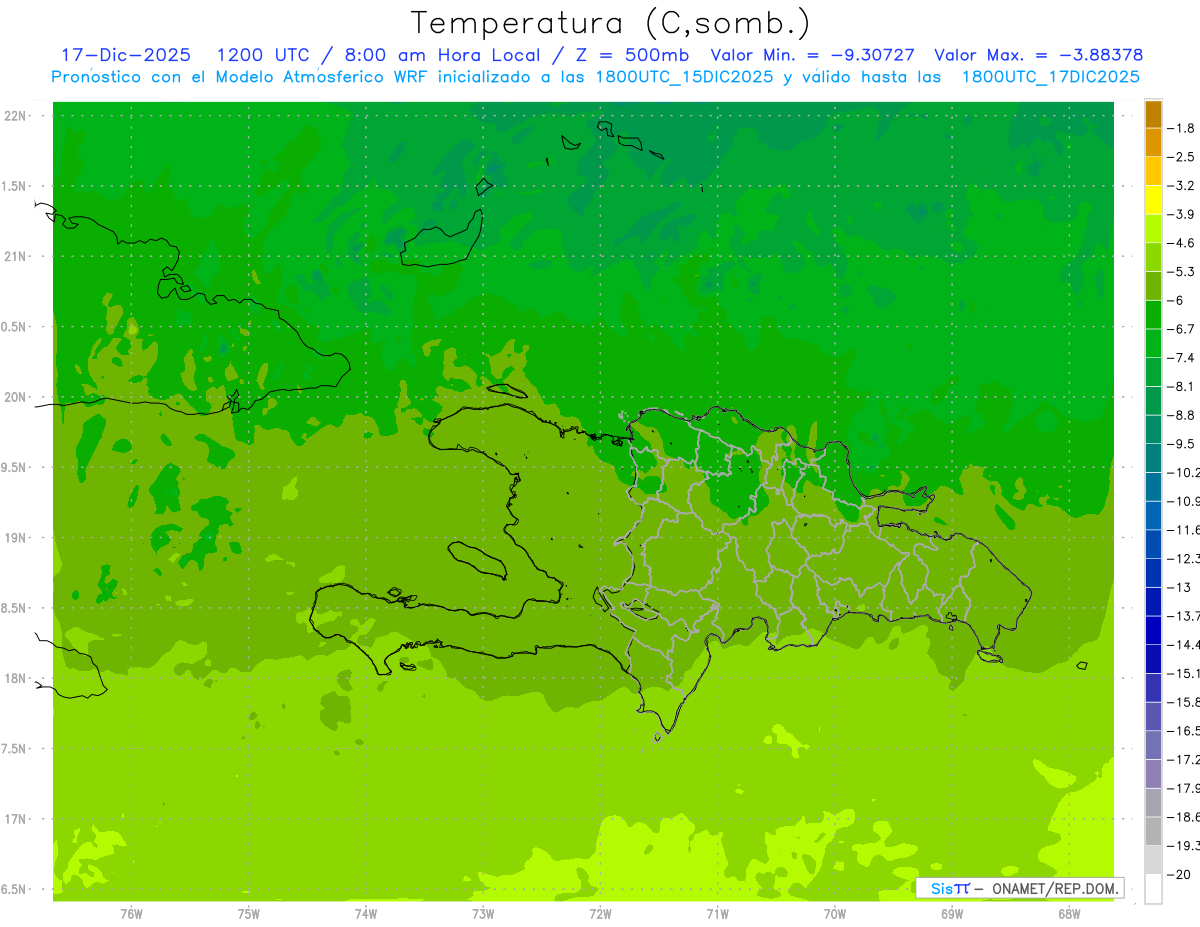Click the "20N" latitude label
This screenshot has width=1200, height=927.
point(17,397)
